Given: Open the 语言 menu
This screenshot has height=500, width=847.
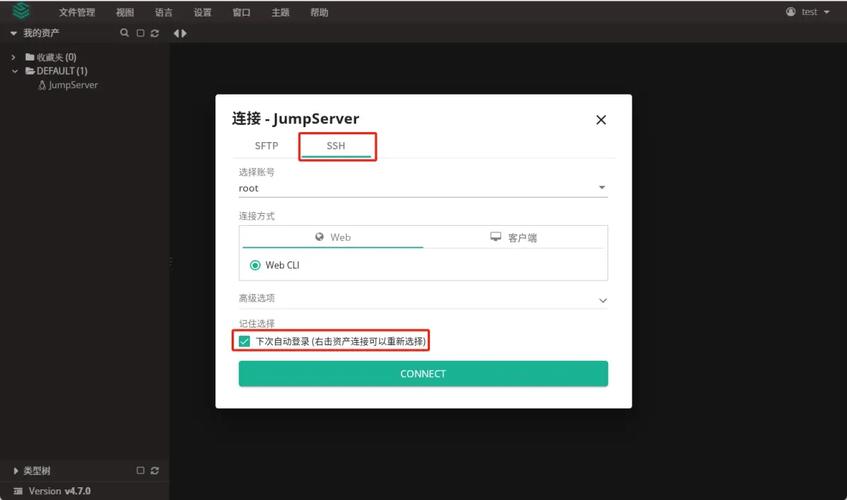Looking at the screenshot, I should point(164,12).
